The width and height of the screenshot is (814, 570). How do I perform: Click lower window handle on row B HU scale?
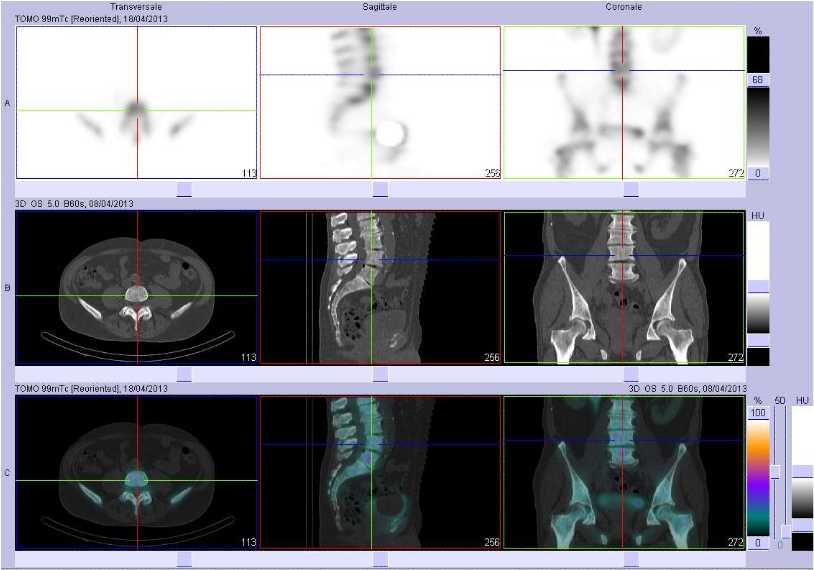pos(758,341)
